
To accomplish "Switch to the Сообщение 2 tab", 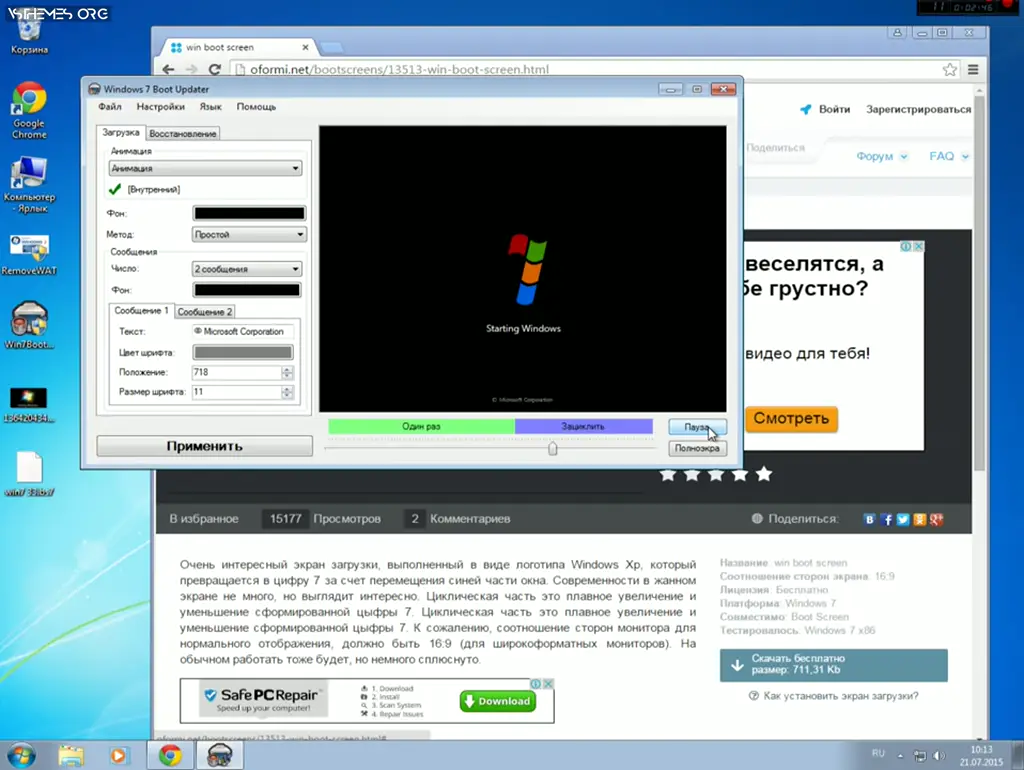I will coord(204,311).
